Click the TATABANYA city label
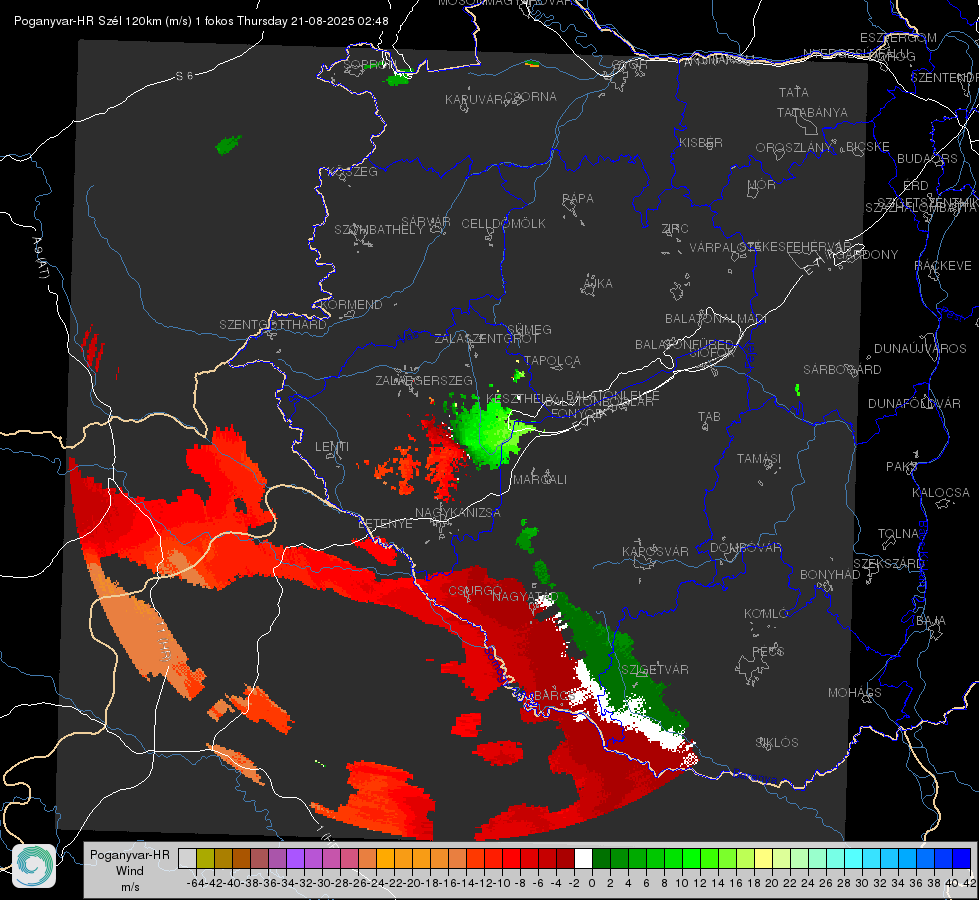Viewport: 979px width, 900px height. [812, 112]
